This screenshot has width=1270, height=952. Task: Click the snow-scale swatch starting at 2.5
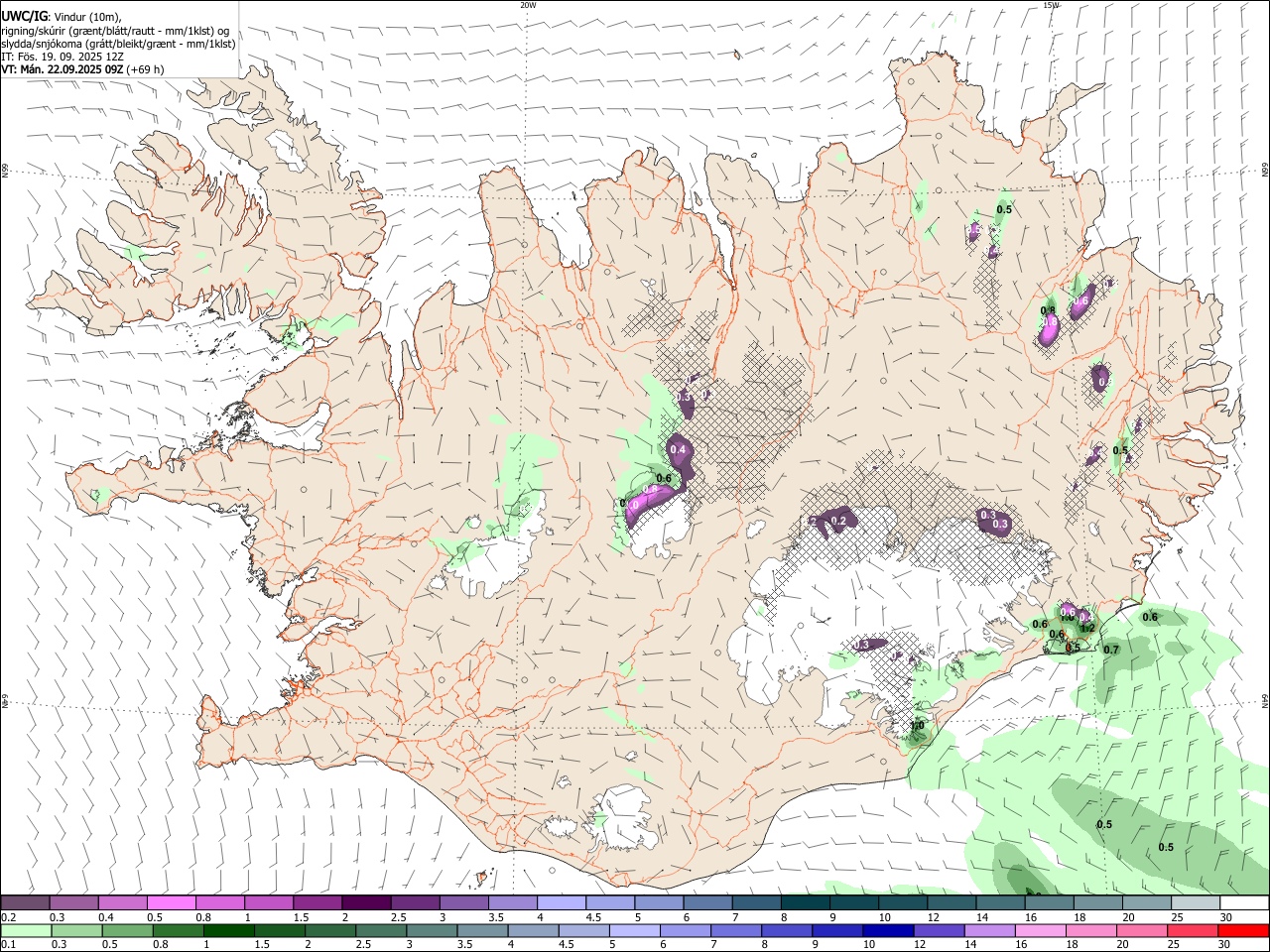[x=414, y=902]
